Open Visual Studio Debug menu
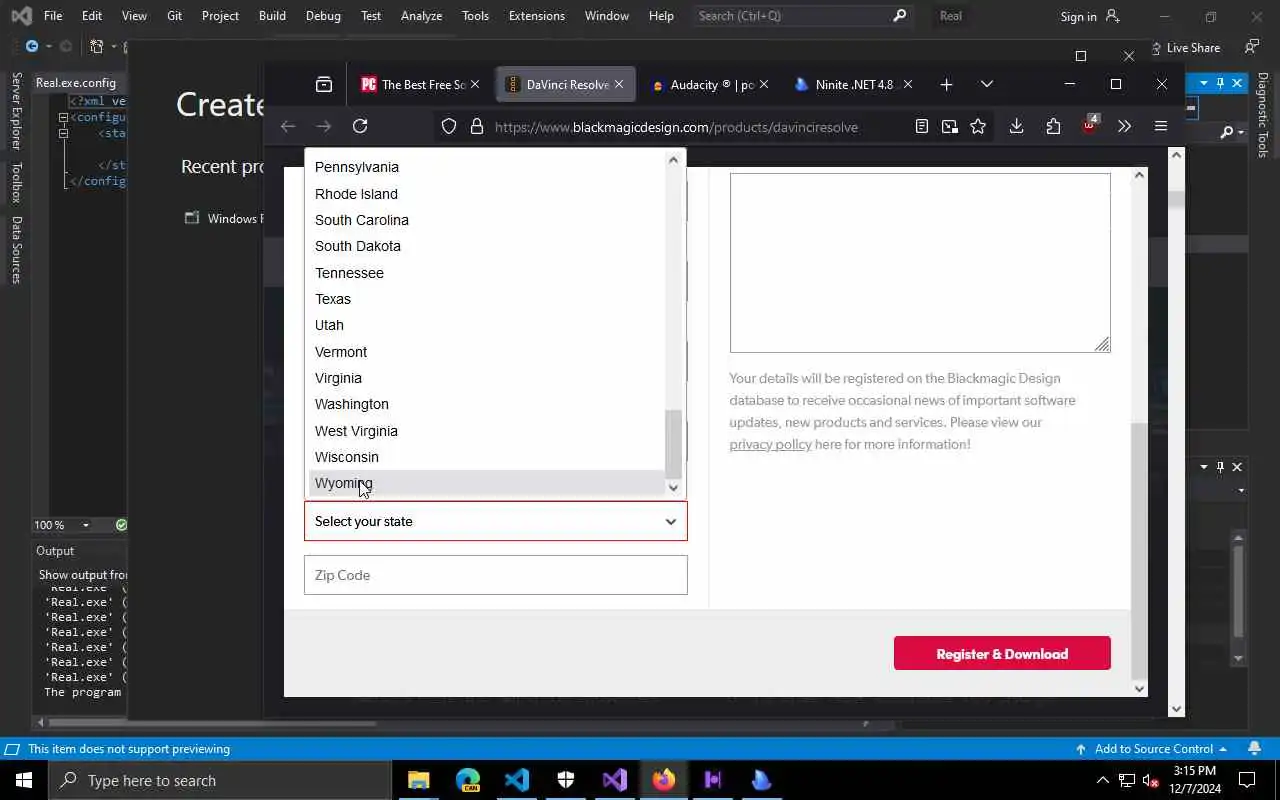 tap(323, 16)
